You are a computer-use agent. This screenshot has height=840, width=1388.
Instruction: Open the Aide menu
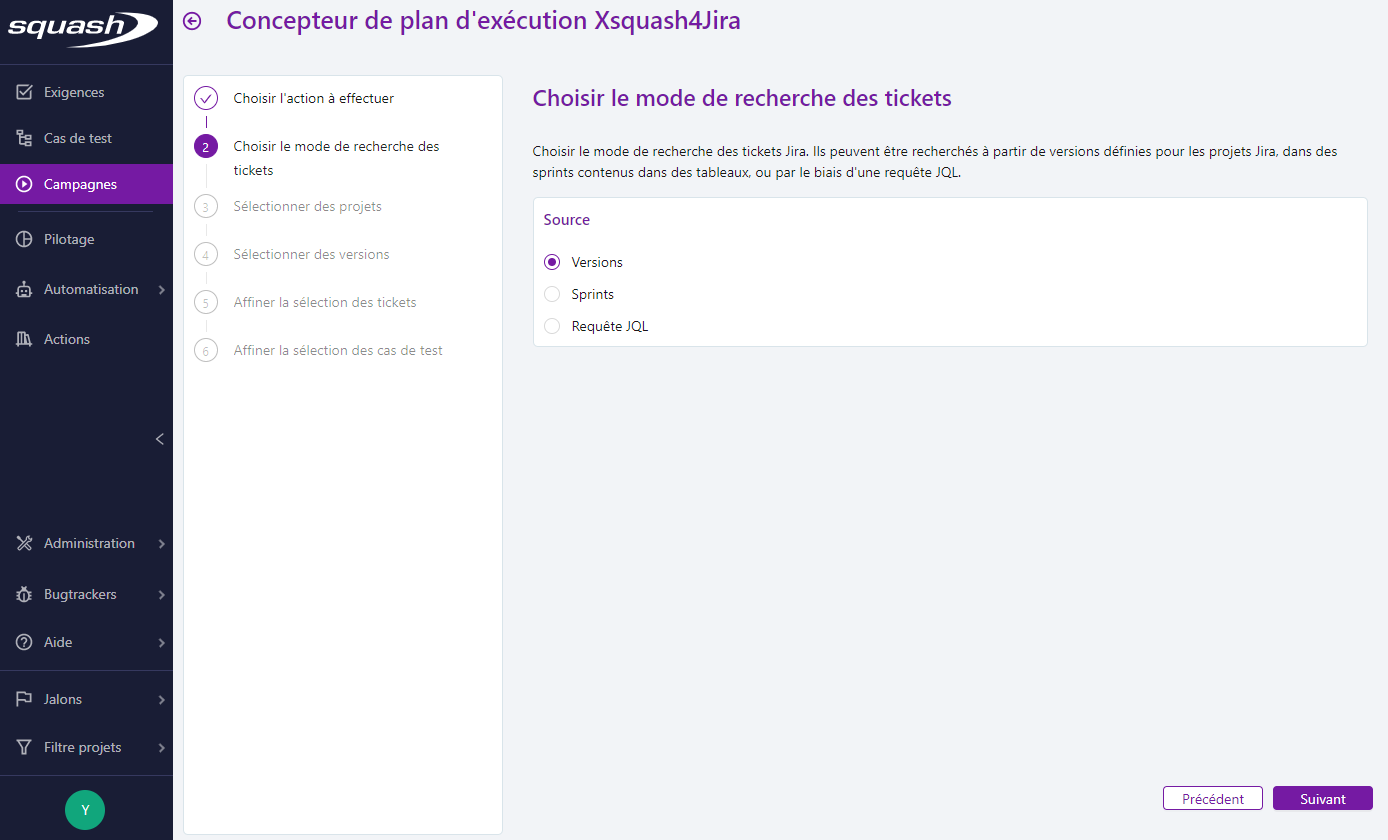coord(55,641)
